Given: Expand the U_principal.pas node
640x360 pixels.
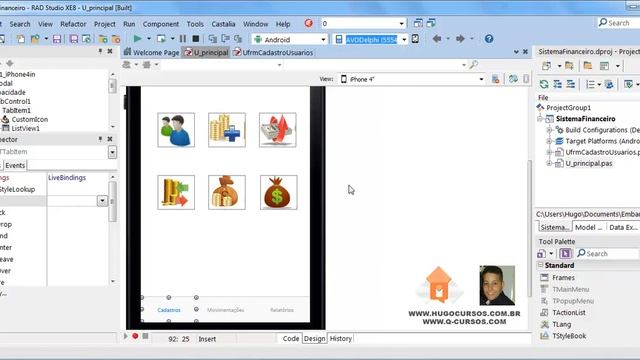Looking at the screenshot, I should click(x=549, y=163).
